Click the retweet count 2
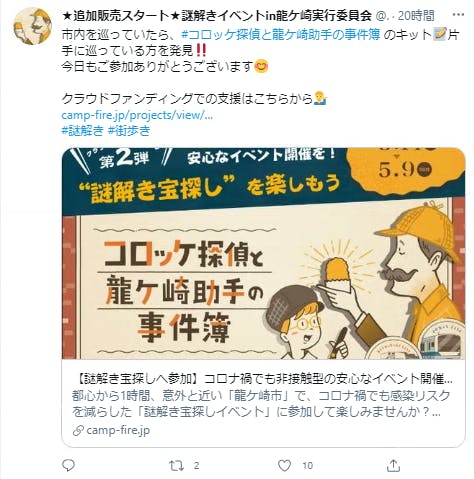The image size is (474, 479). click(x=196, y=466)
